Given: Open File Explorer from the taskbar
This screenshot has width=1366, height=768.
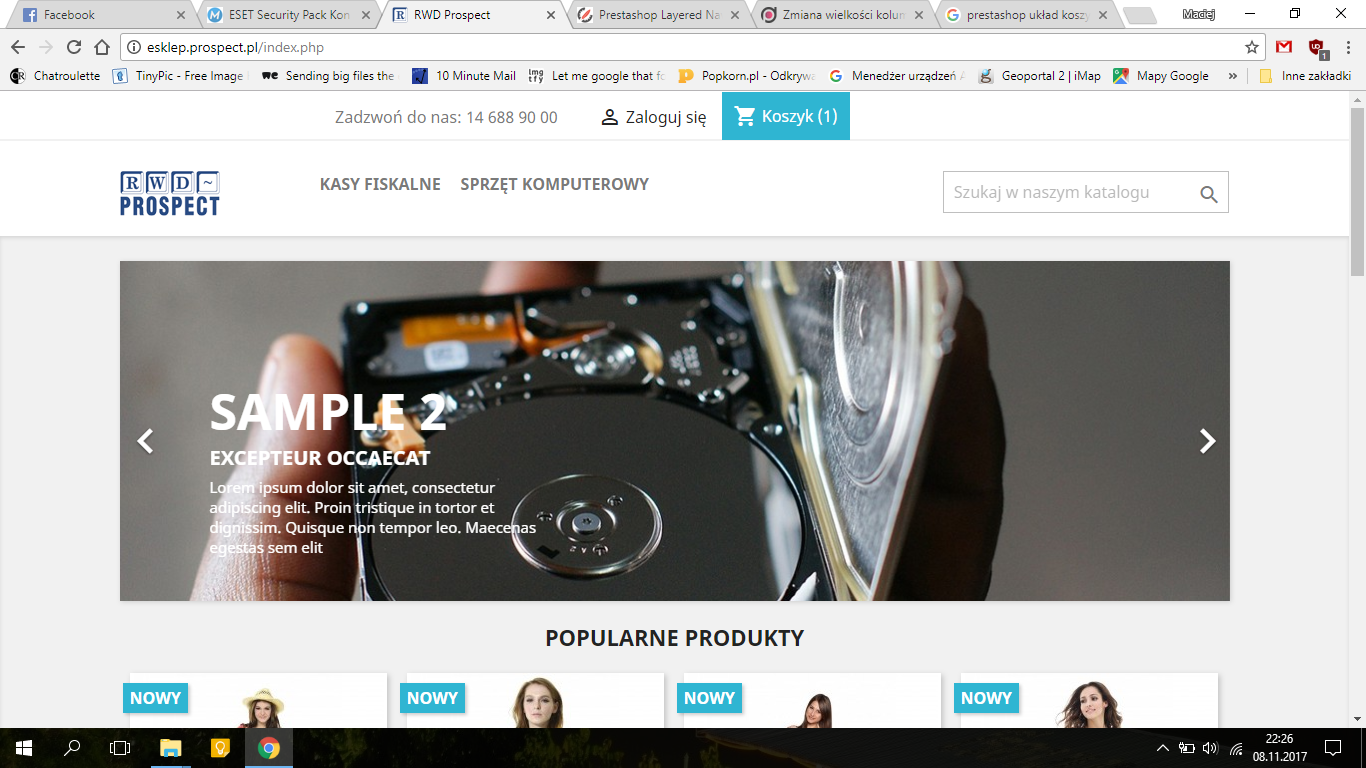Looking at the screenshot, I should click(171, 747).
